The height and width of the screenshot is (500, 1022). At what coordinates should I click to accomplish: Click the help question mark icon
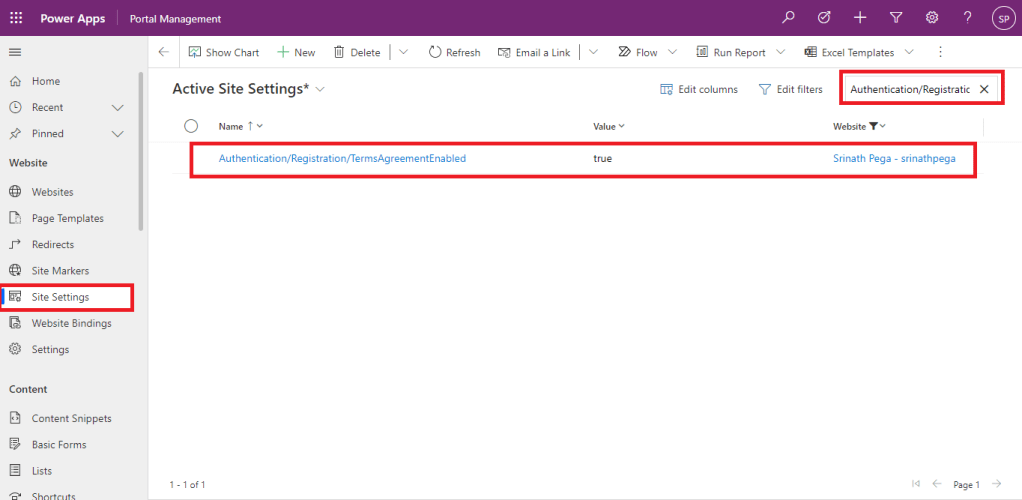pos(967,18)
